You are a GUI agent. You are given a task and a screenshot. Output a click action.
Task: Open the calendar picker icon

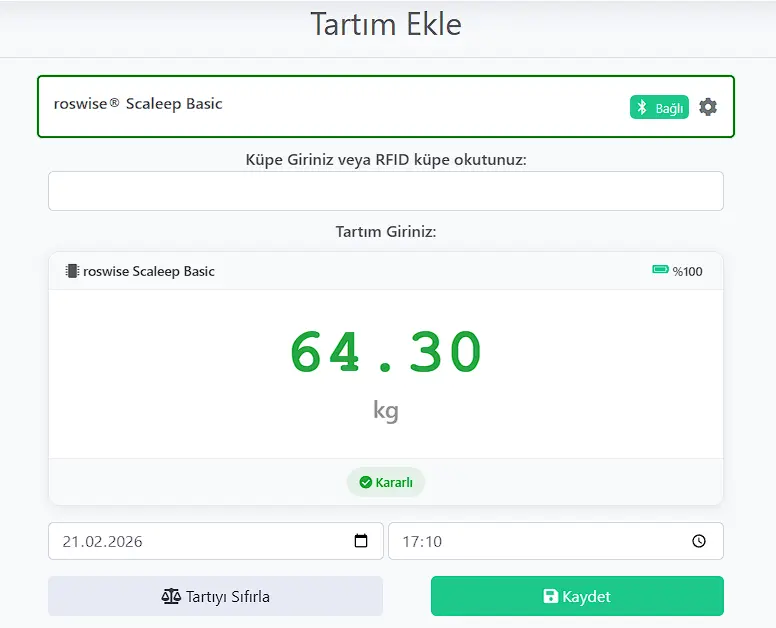click(361, 541)
